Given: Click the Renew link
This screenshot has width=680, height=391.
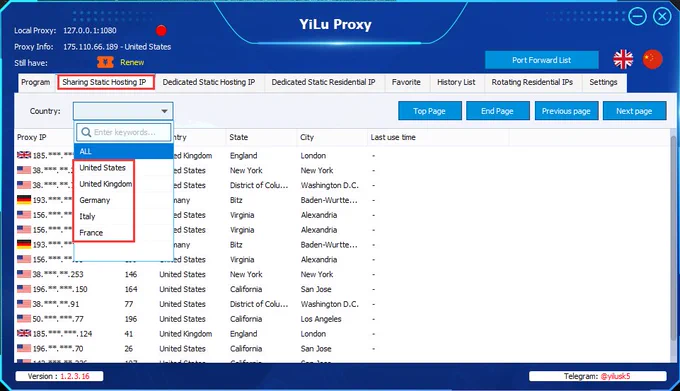Looking at the screenshot, I should (x=132, y=62).
